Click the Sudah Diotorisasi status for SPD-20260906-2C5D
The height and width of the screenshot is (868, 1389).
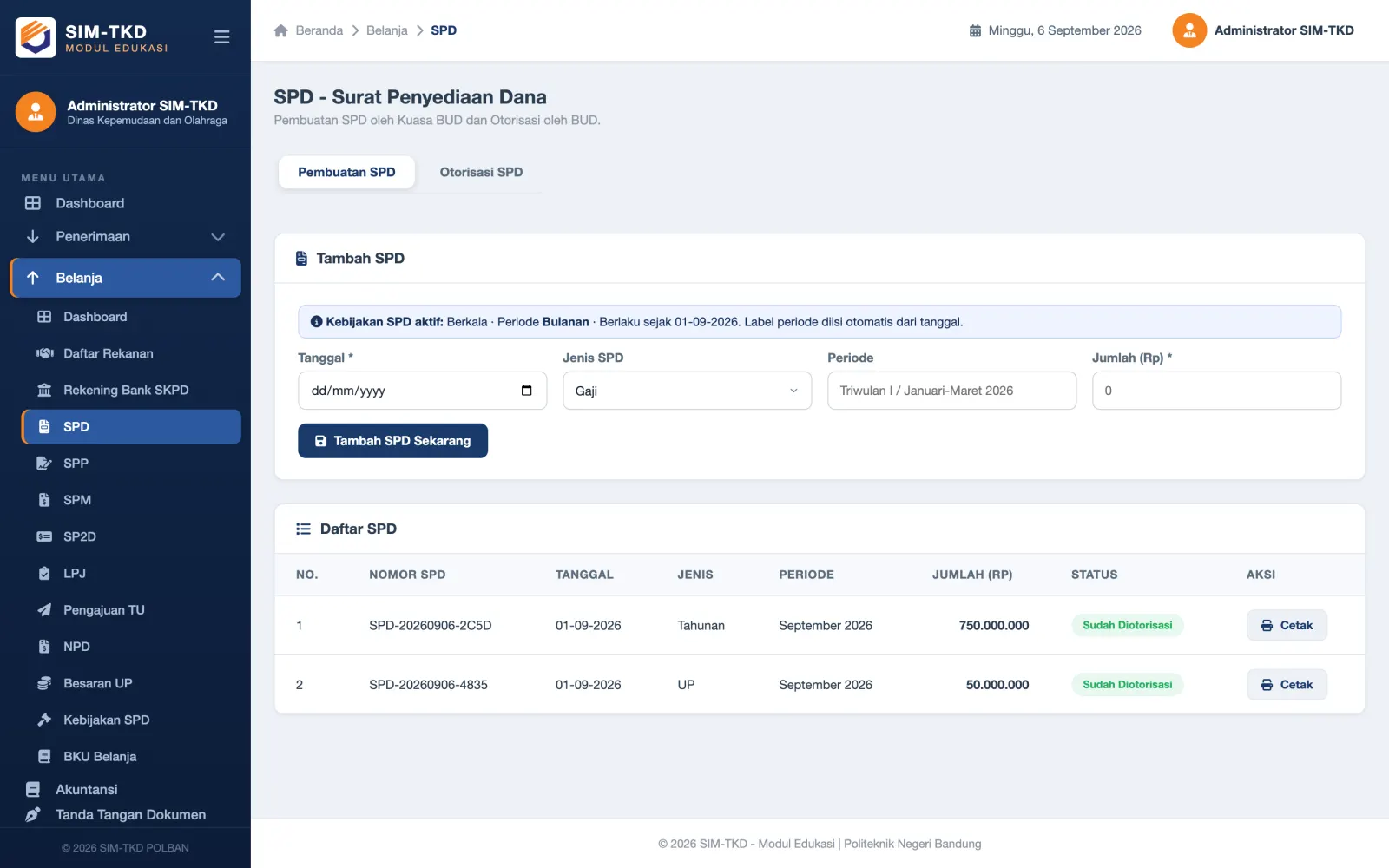[x=1127, y=625]
